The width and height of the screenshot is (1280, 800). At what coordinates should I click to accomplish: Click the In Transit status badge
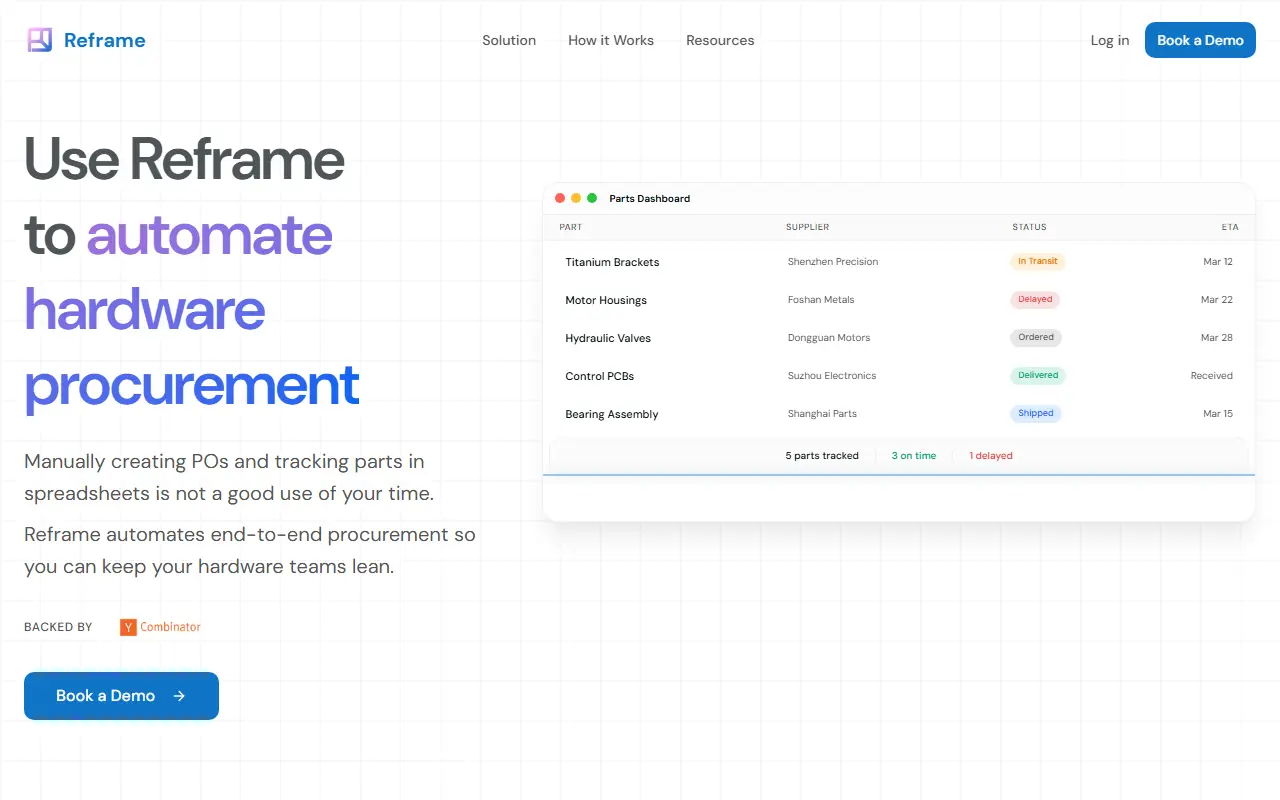(1038, 261)
